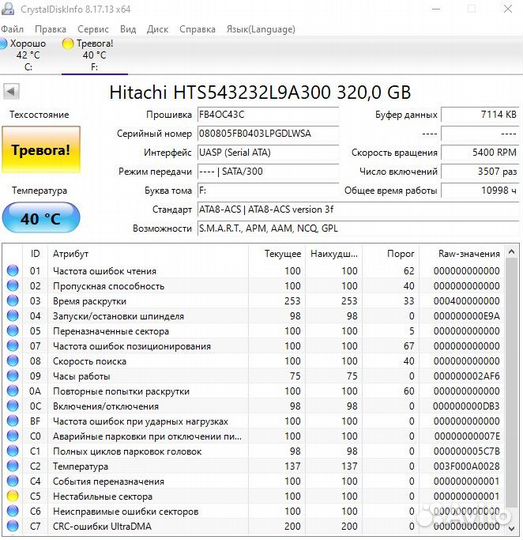Select the Частота ошибок чтения attribute text
Image resolution: width=523 pixels, height=540 pixels.
point(104,271)
